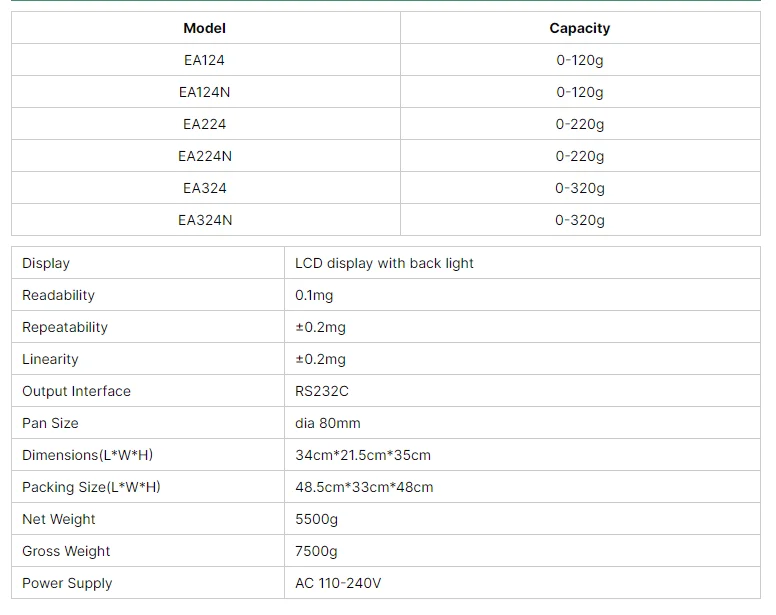
Task: Click the Capacity column header
Action: pyautogui.click(x=580, y=28)
